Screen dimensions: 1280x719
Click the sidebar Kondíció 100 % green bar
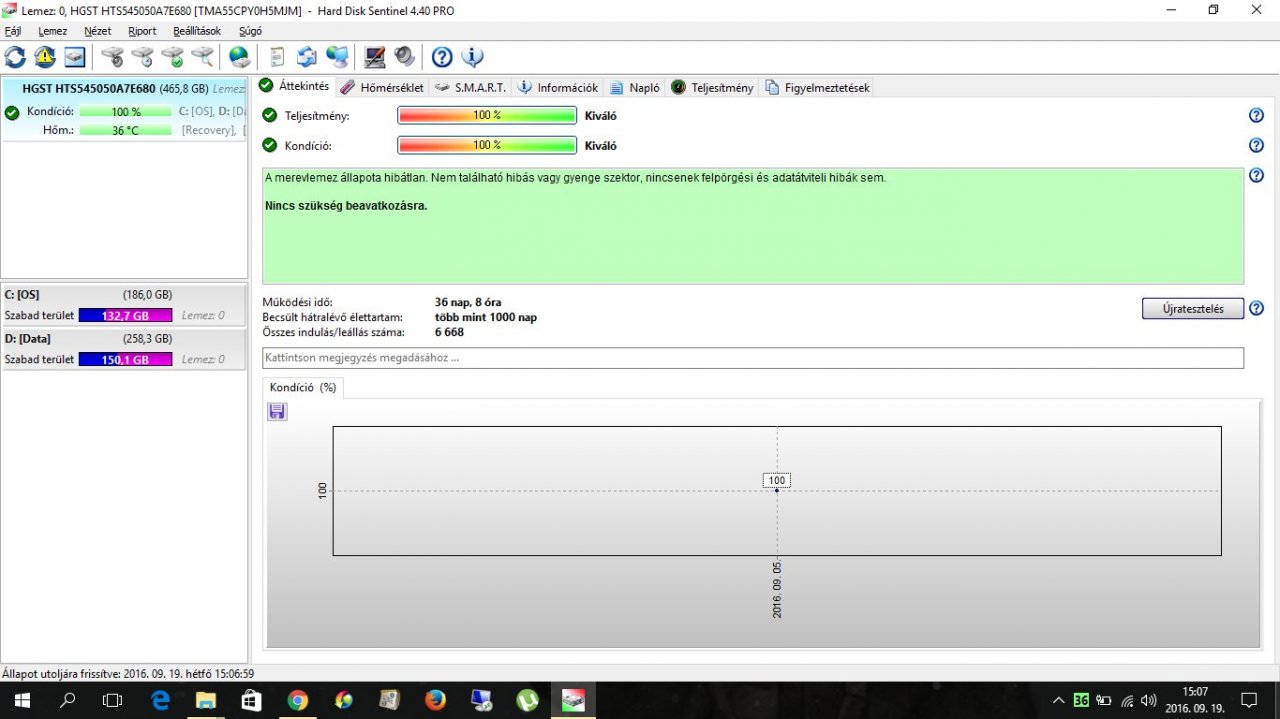tap(126, 112)
